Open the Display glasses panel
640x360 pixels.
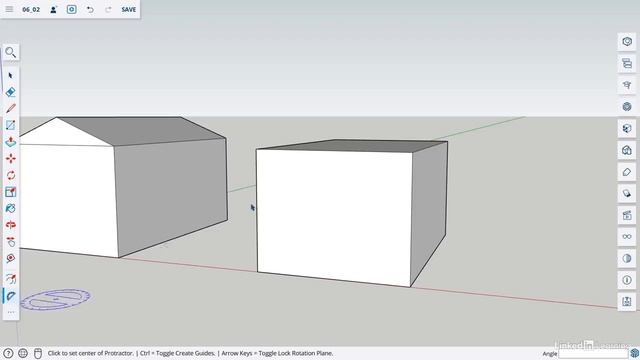click(627, 237)
